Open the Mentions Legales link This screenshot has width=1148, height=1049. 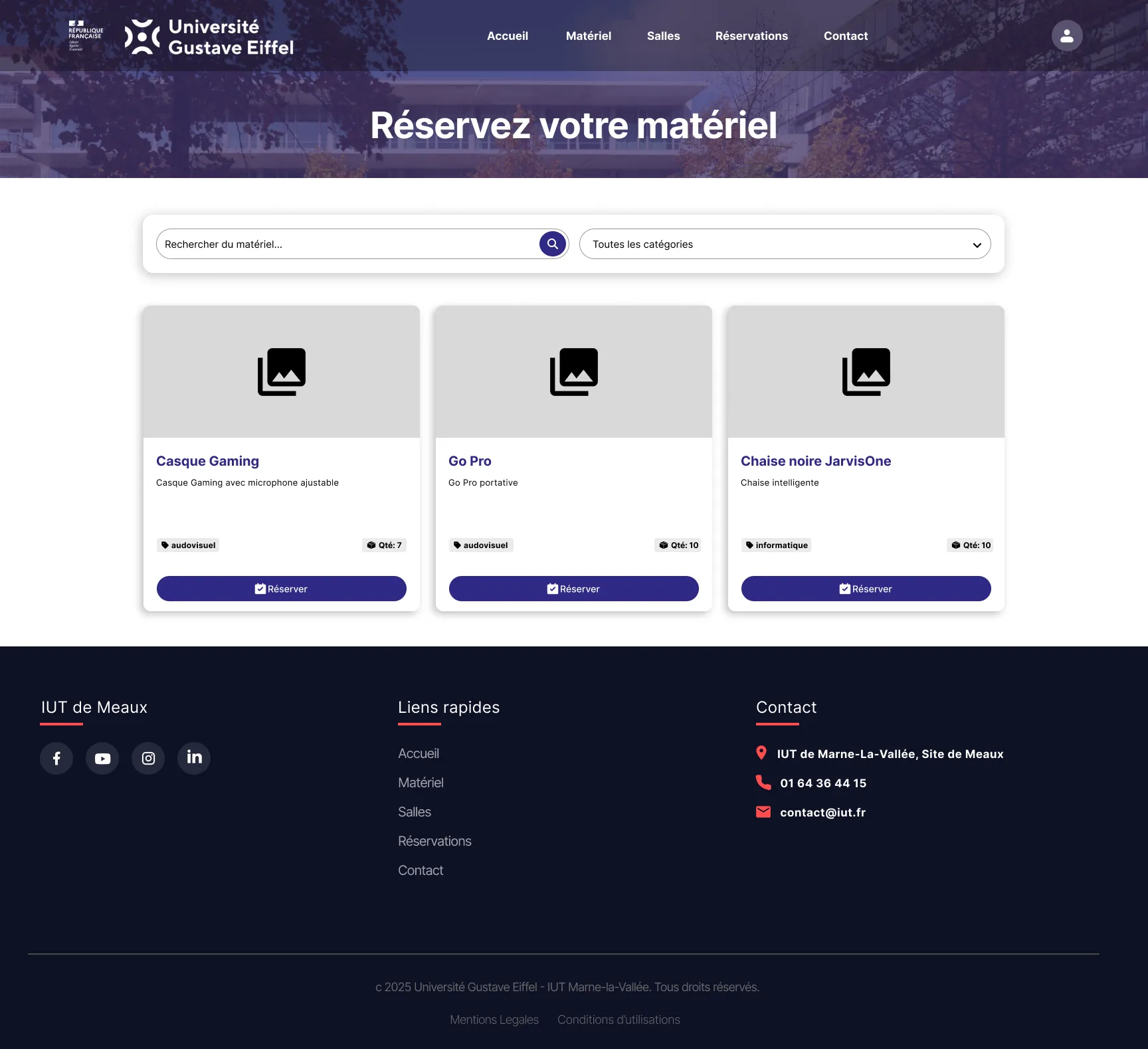tap(494, 1020)
